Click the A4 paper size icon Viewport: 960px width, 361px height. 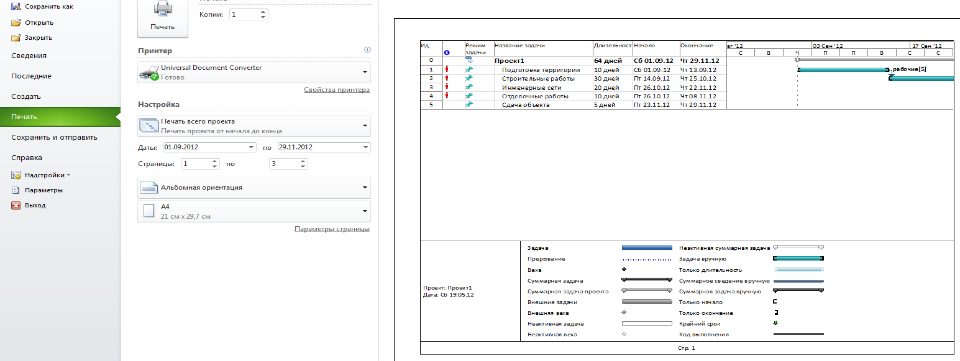point(149,212)
